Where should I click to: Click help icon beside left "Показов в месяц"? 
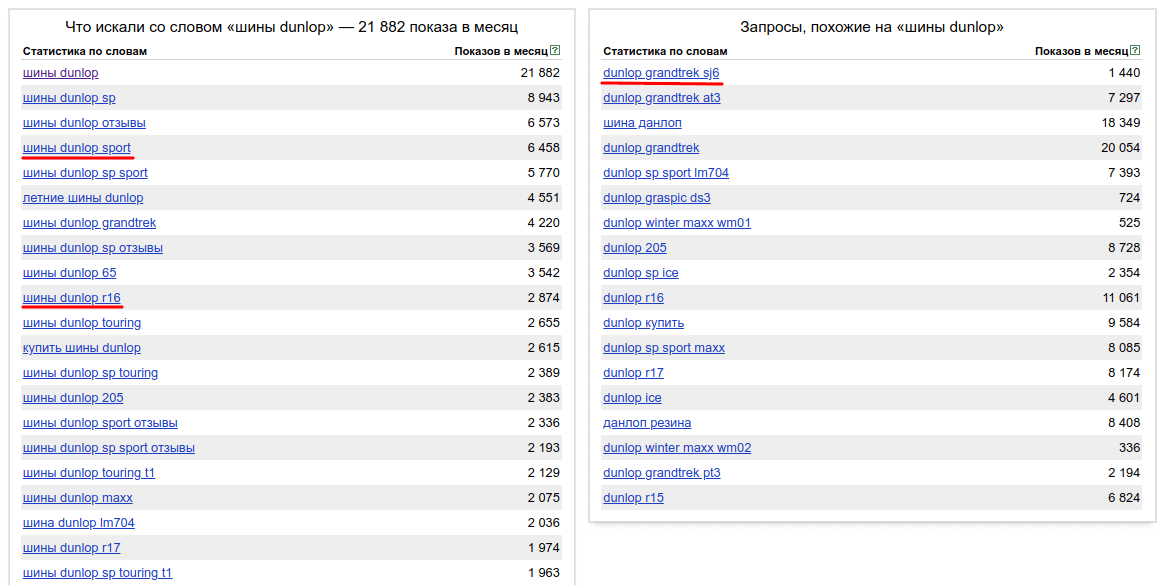pyautogui.click(x=555, y=51)
